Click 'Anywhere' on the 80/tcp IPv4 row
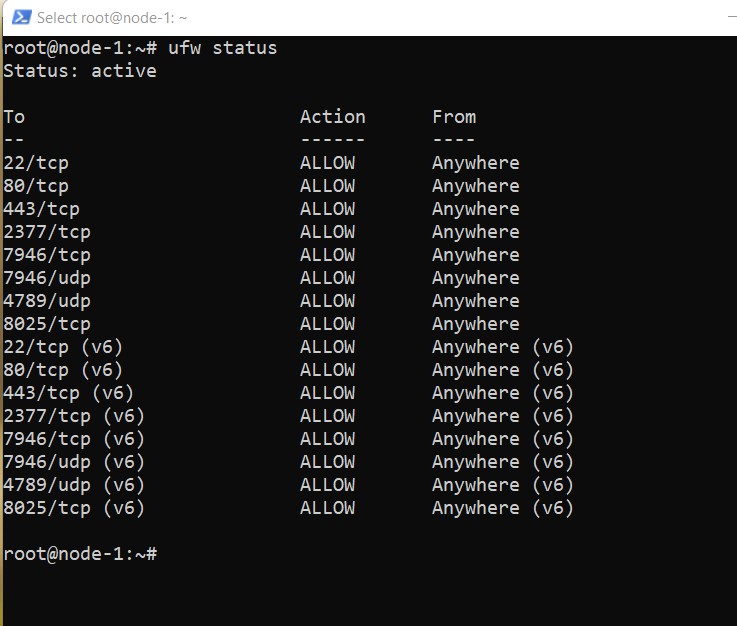Image resolution: width=737 pixels, height=626 pixels. click(x=476, y=186)
